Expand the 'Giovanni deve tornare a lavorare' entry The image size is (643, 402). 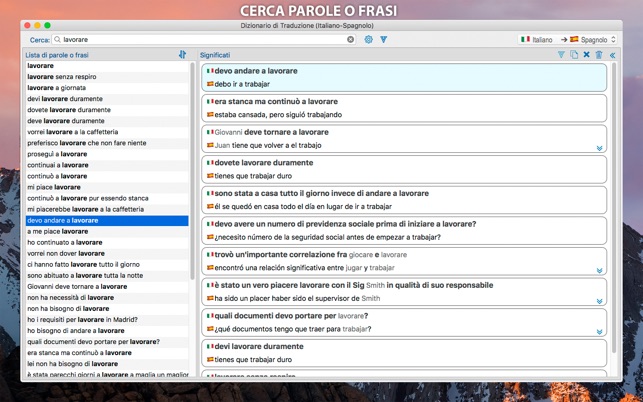(600, 148)
